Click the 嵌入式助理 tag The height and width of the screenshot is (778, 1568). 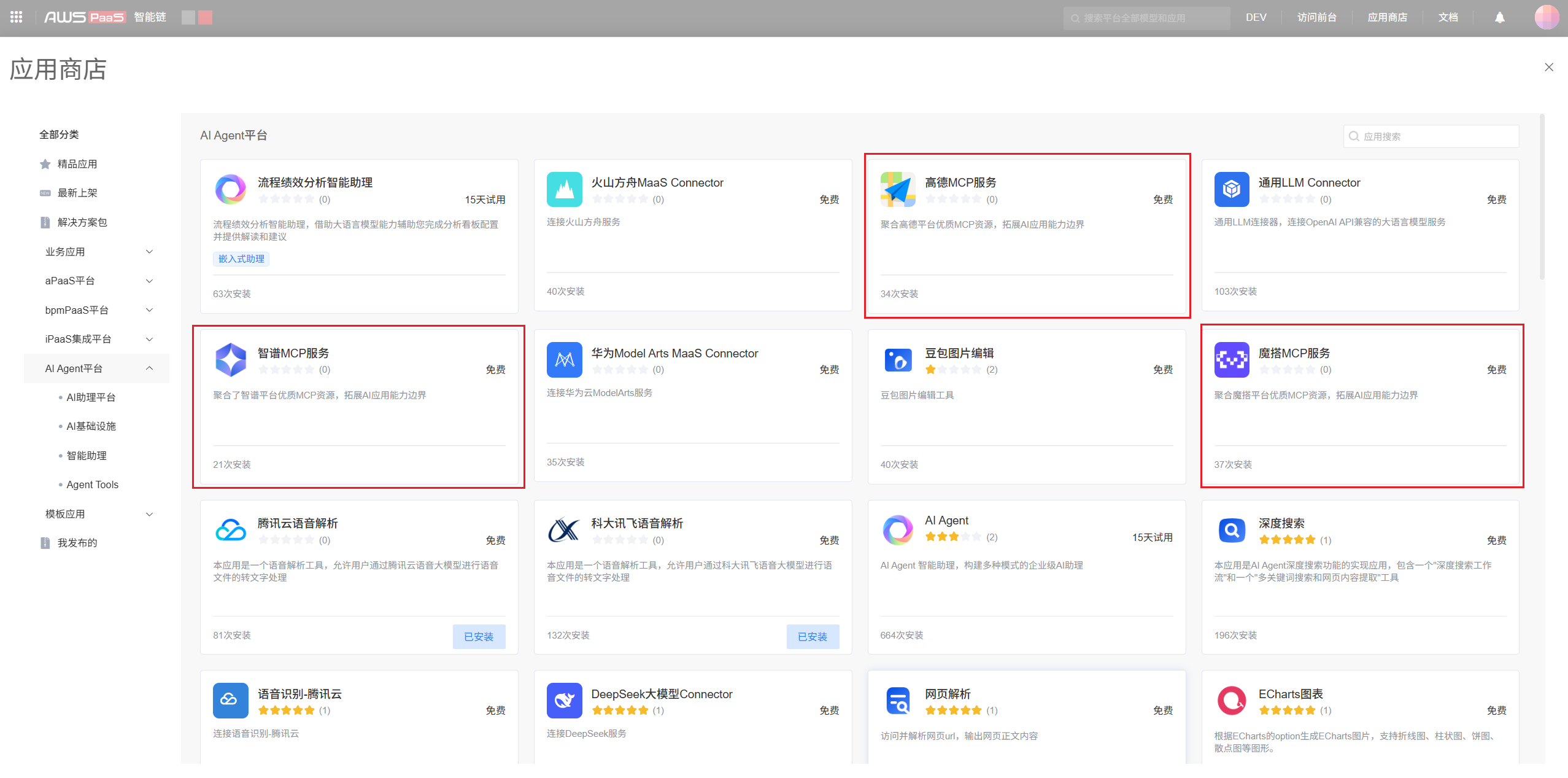pos(241,259)
